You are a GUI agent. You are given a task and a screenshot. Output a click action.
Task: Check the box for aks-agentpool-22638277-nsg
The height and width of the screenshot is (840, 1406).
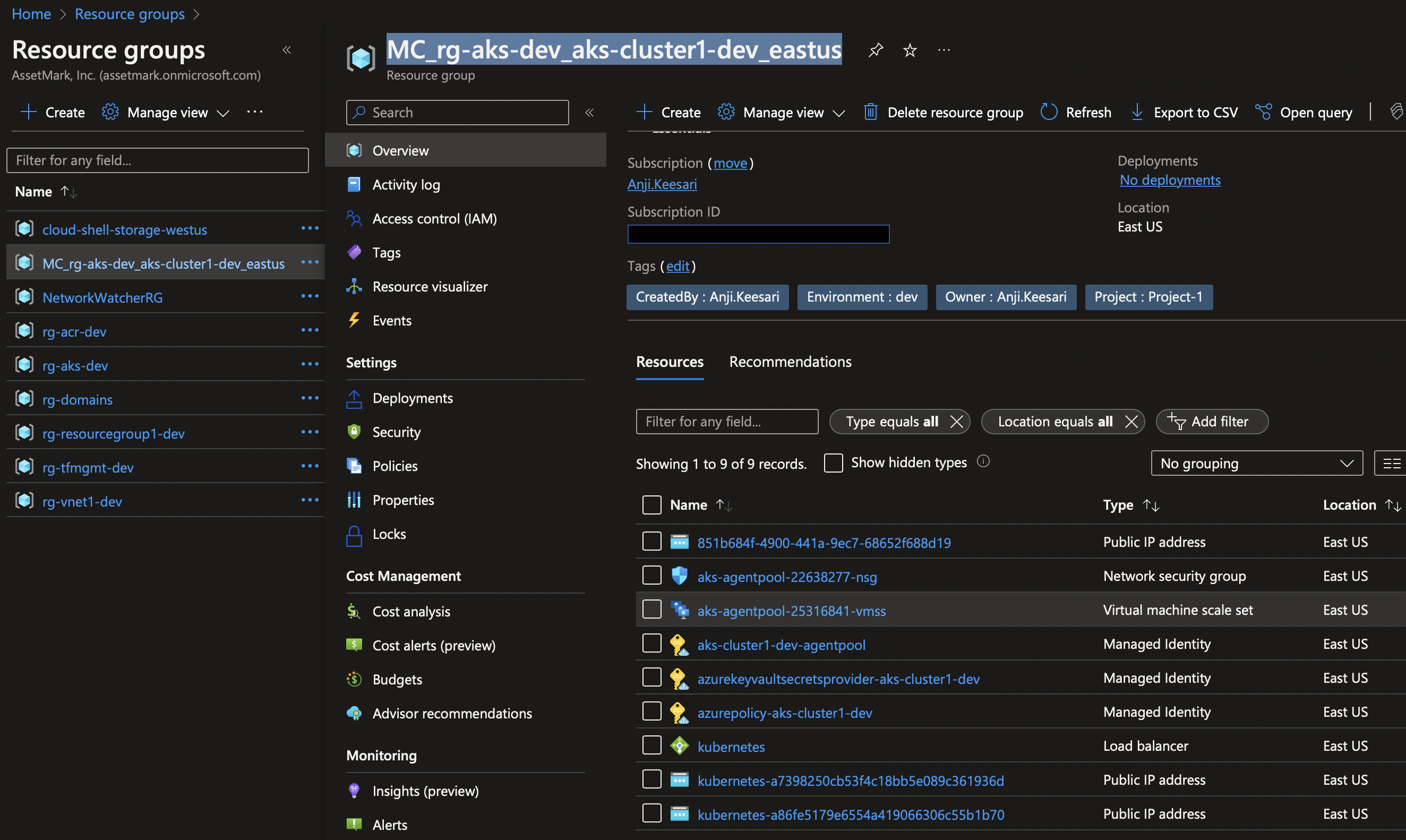coord(651,576)
